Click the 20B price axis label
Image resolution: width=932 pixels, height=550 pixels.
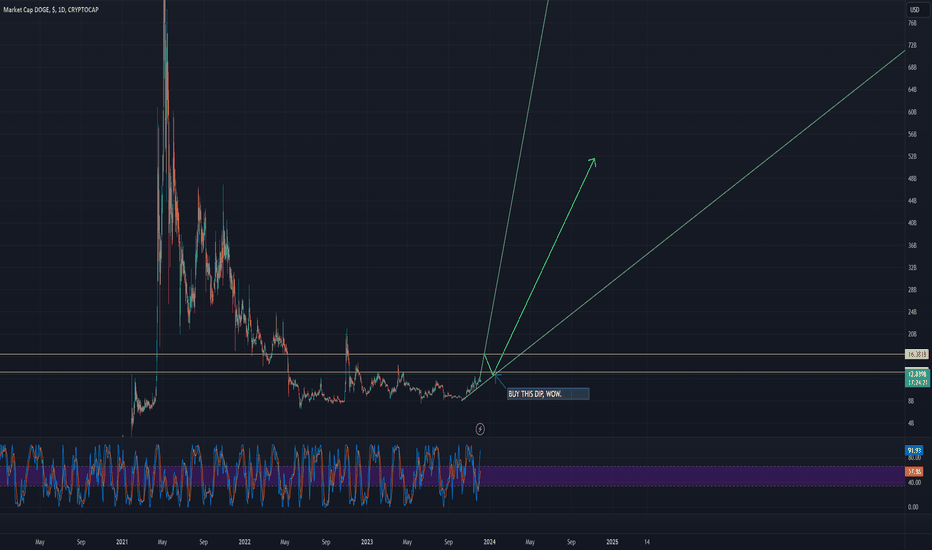click(912, 334)
